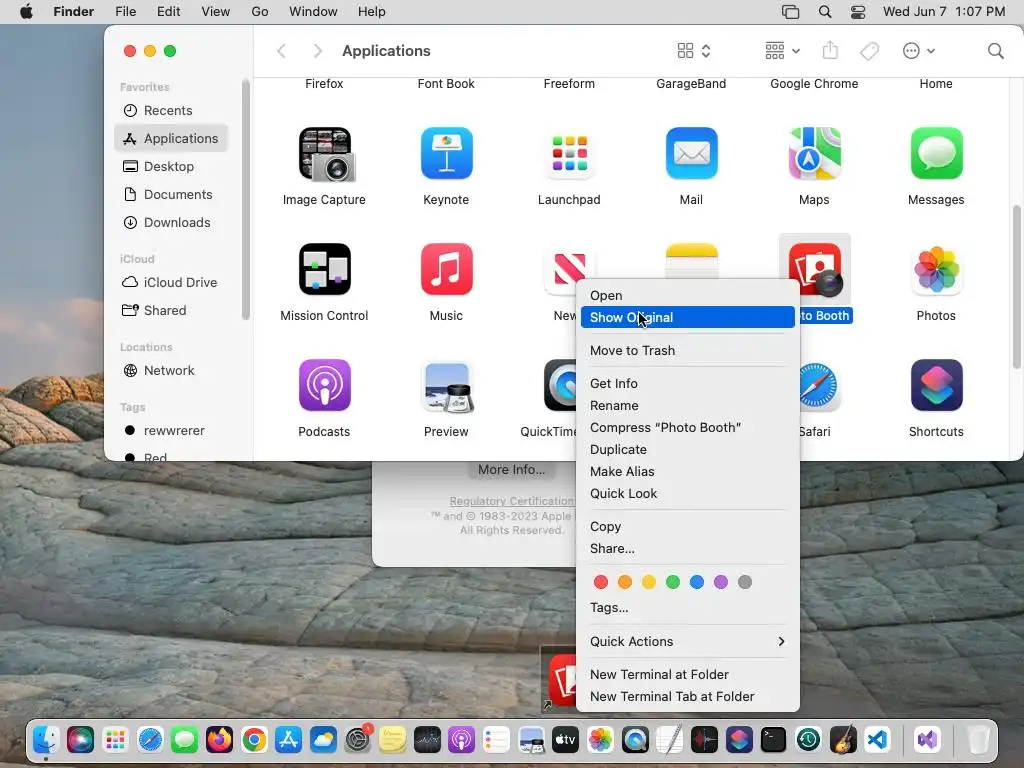1024x768 pixels.
Task: Expand the Quick Actions submenu
Action: (688, 641)
